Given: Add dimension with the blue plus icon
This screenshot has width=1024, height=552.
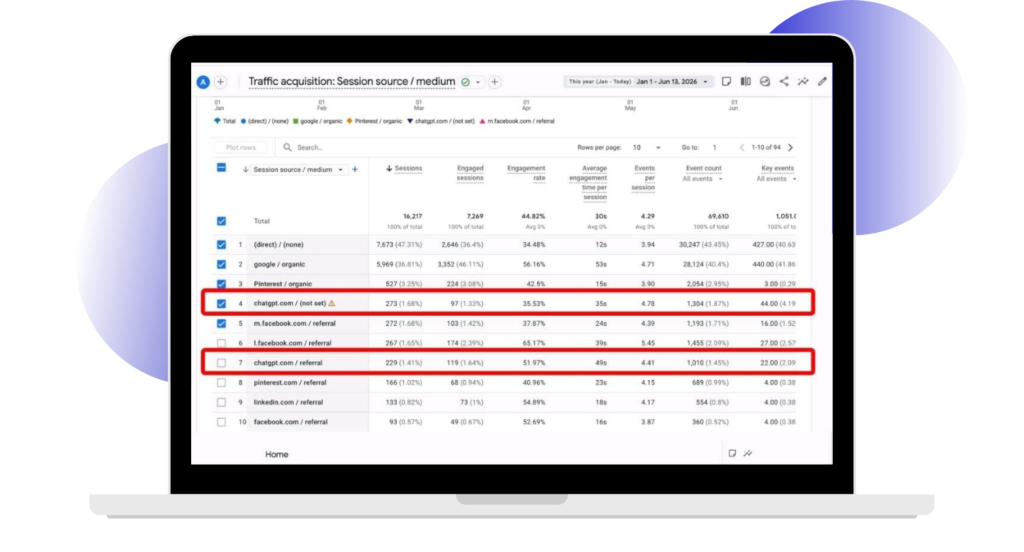Looking at the screenshot, I should coord(355,170).
